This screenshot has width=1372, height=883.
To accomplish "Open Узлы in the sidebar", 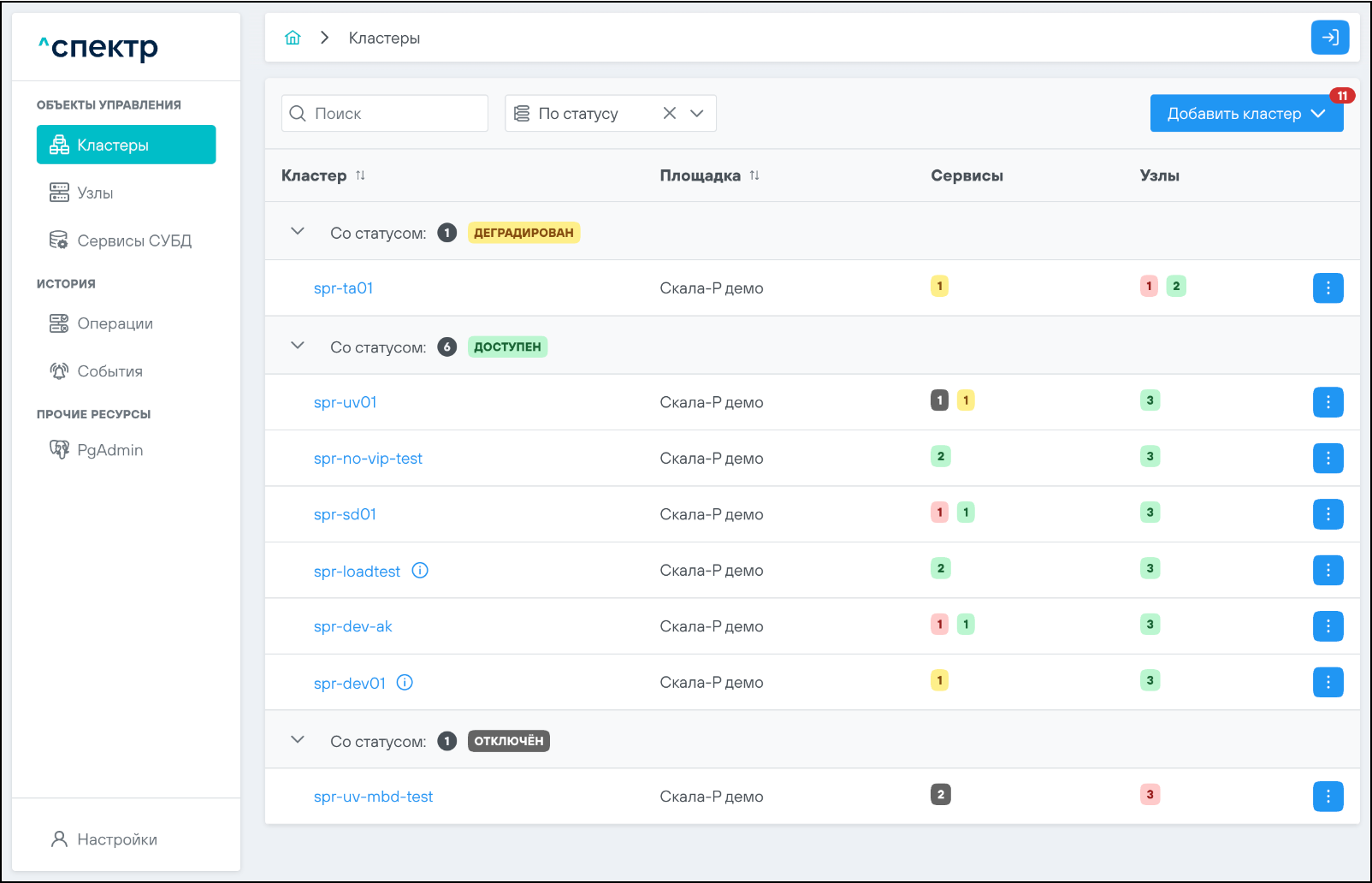I will pos(95,193).
